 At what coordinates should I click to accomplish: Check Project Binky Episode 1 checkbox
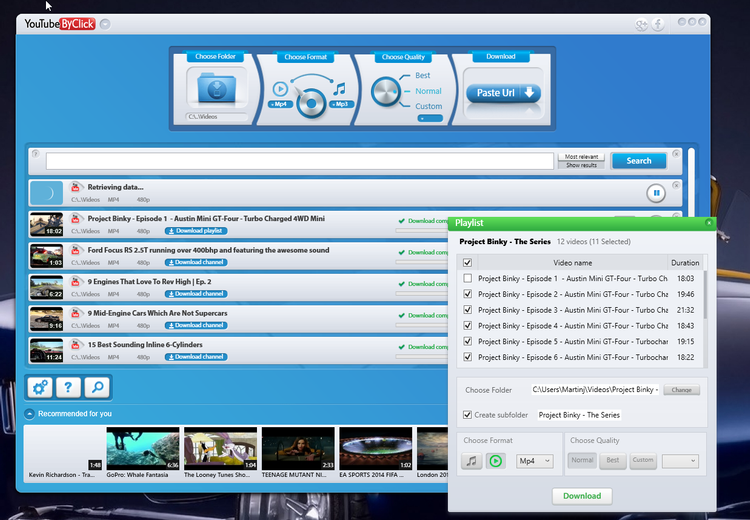[467, 278]
